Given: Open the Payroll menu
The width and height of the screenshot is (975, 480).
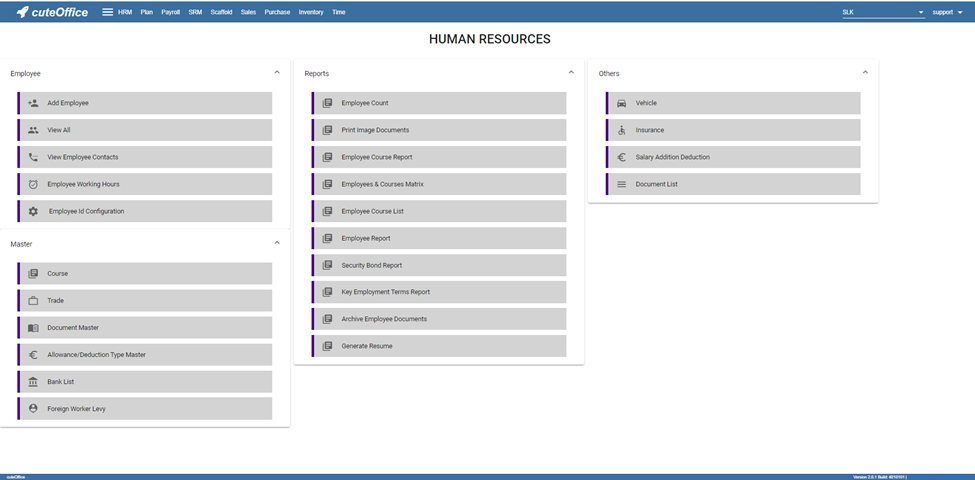Looking at the screenshot, I should (x=170, y=12).
